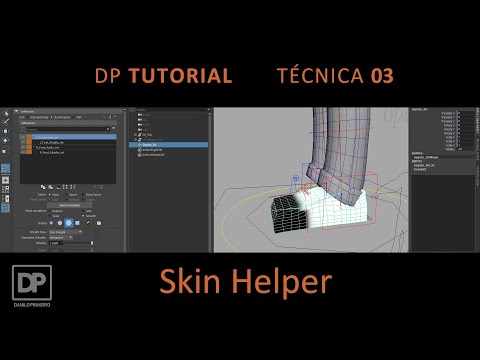Select Flat sort radio button

[74, 117]
